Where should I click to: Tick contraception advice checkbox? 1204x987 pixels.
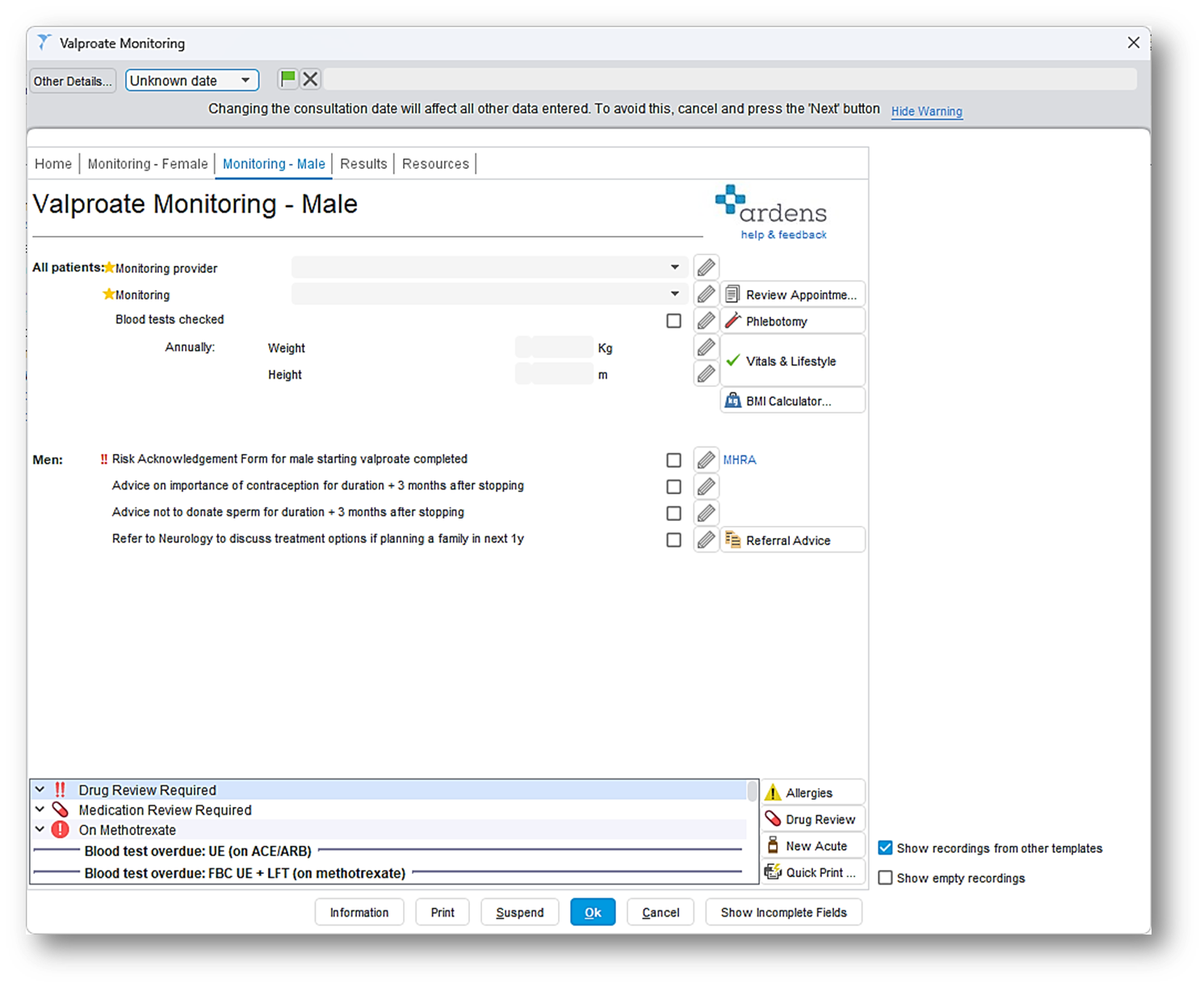click(x=673, y=486)
